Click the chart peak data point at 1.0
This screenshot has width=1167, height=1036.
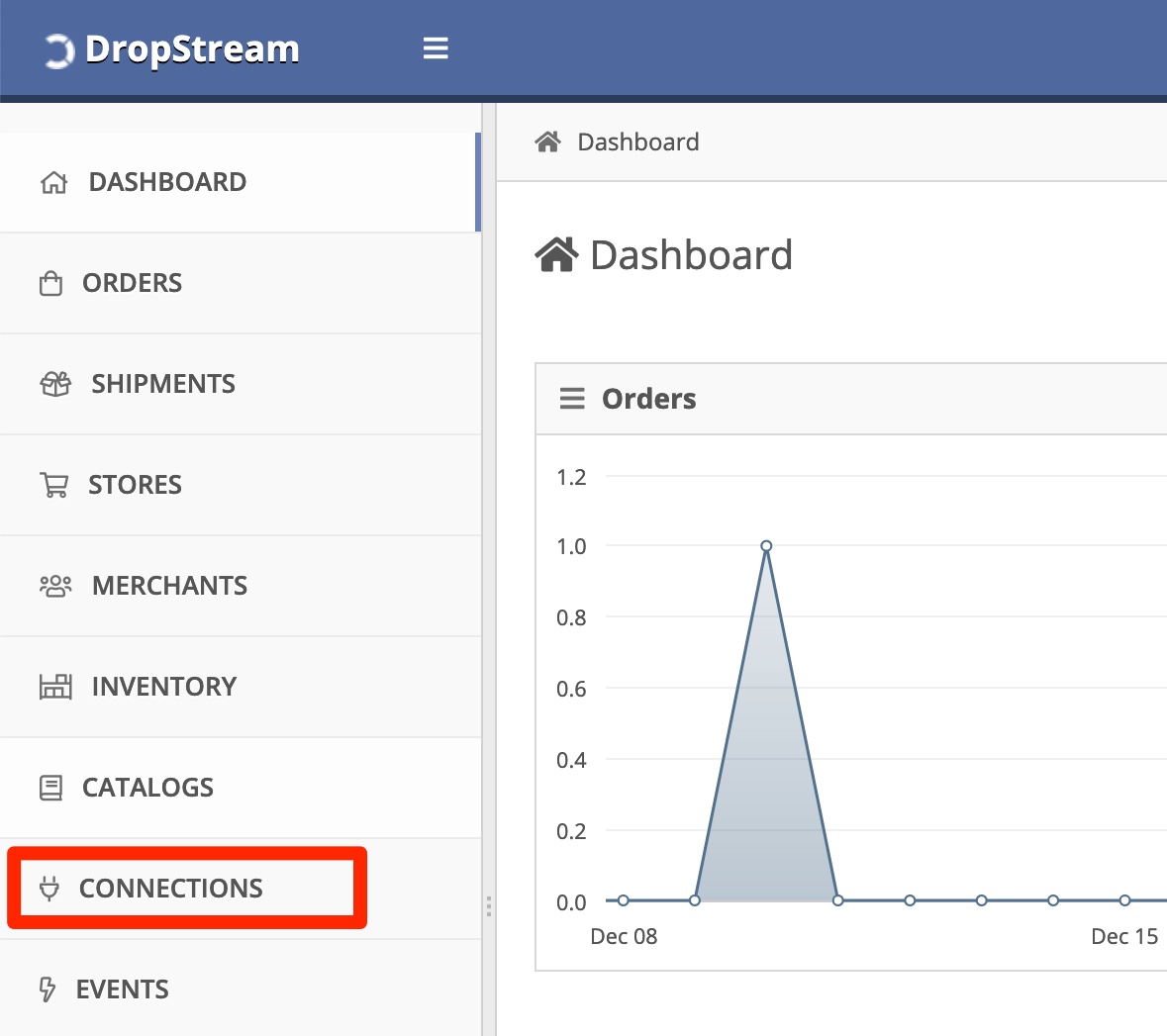tap(766, 545)
